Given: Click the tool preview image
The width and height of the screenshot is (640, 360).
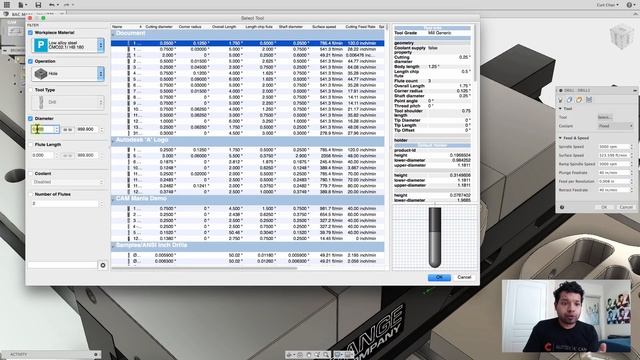Looking at the screenshot, I should [435, 237].
